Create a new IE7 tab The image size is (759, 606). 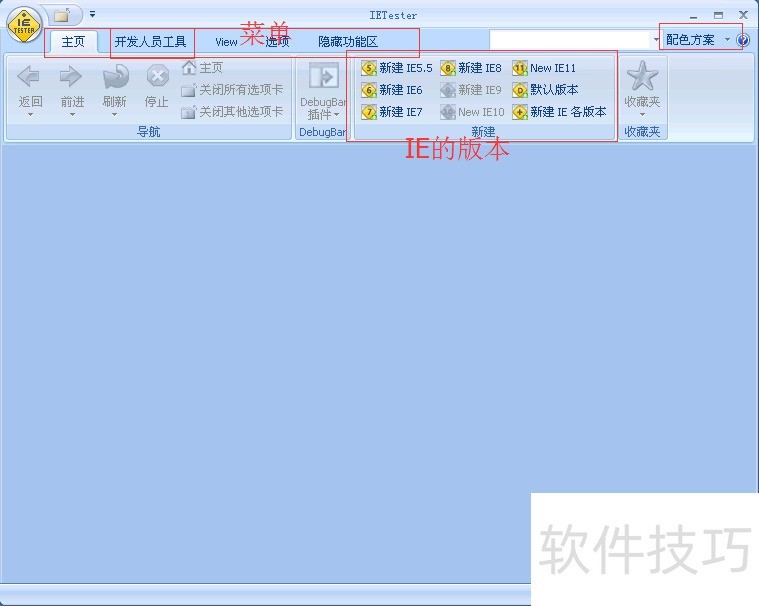[392, 112]
